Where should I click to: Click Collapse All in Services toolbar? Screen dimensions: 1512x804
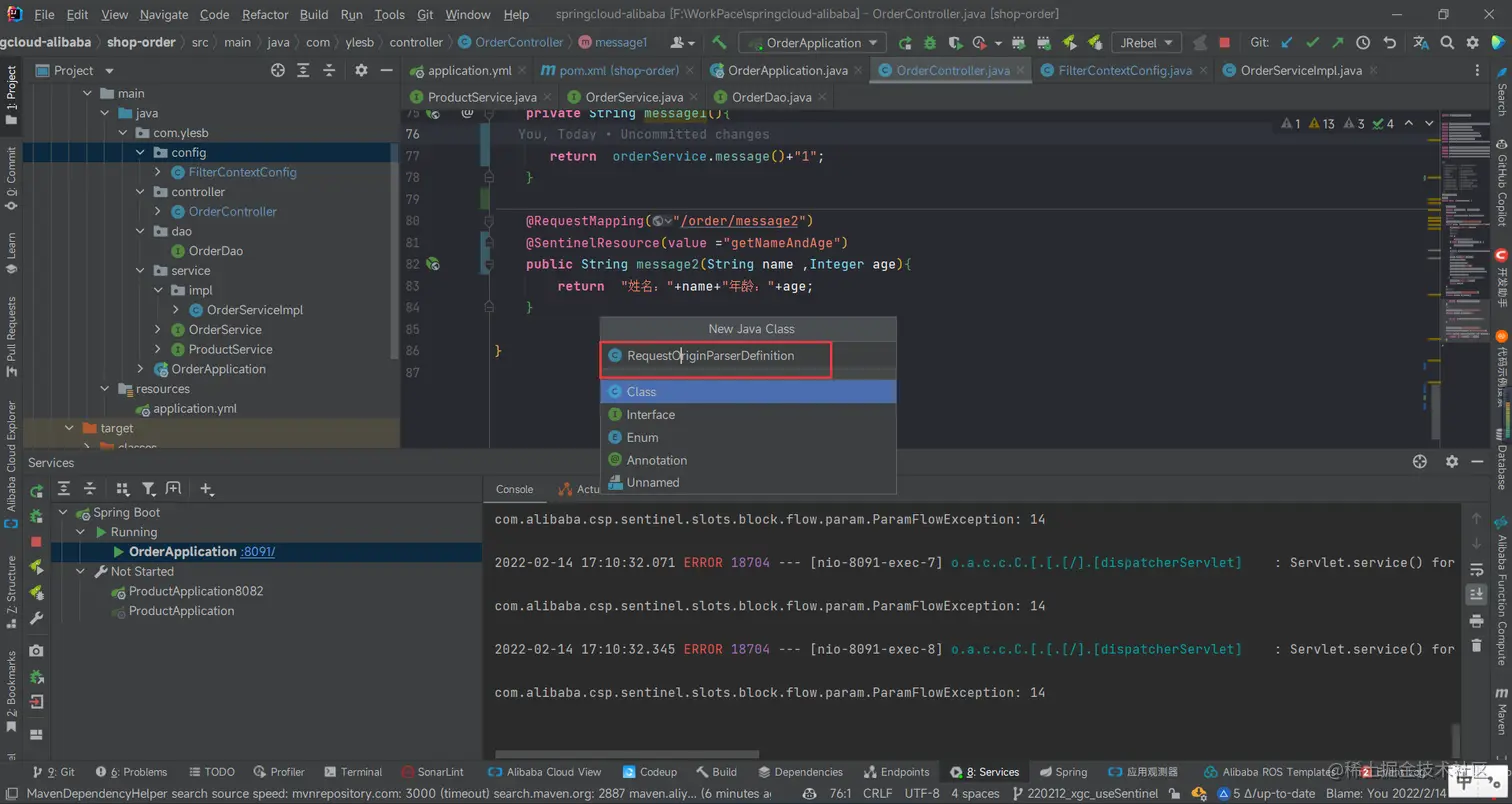[90, 489]
